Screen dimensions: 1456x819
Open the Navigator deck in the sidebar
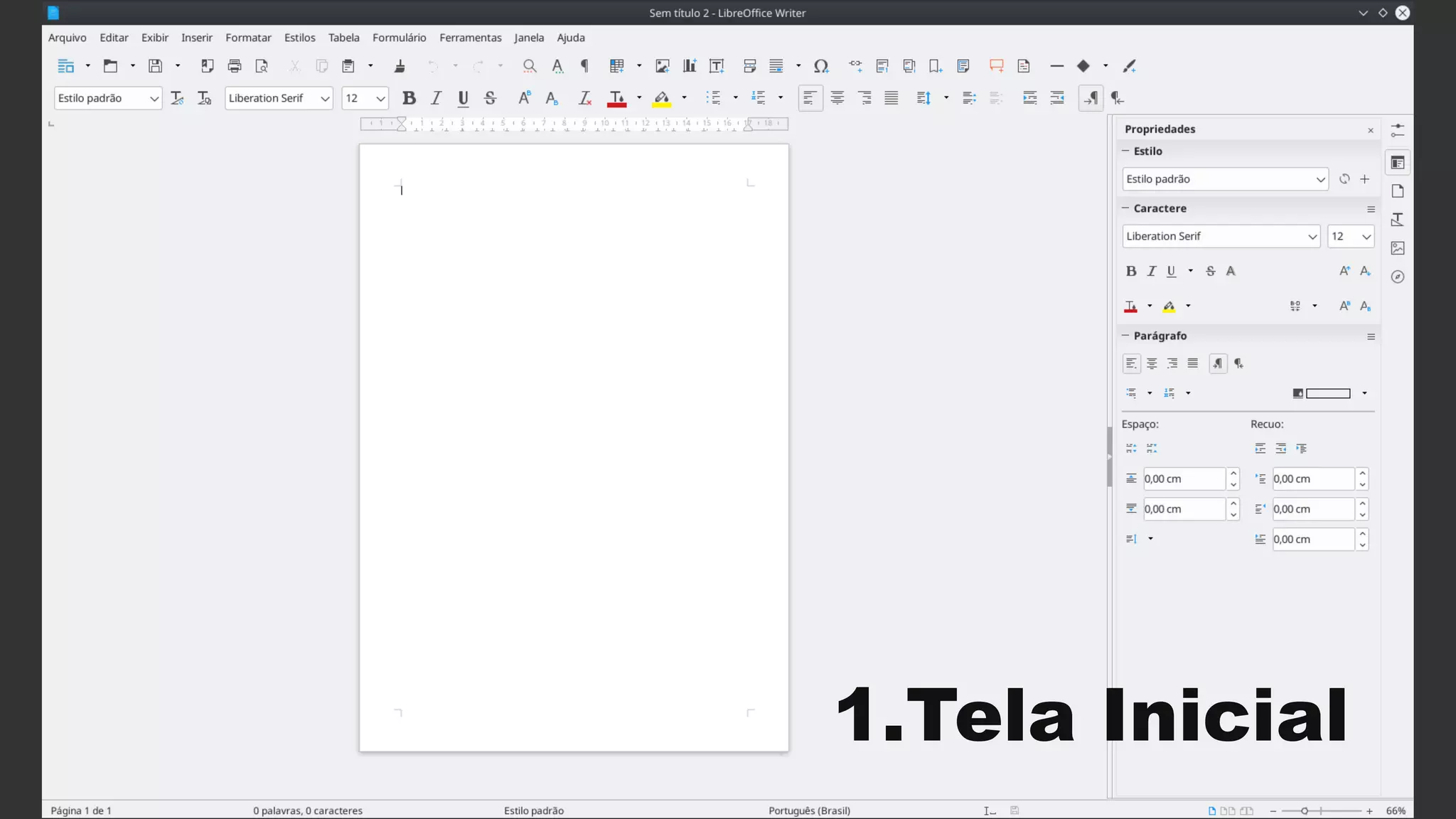click(1398, 277)
